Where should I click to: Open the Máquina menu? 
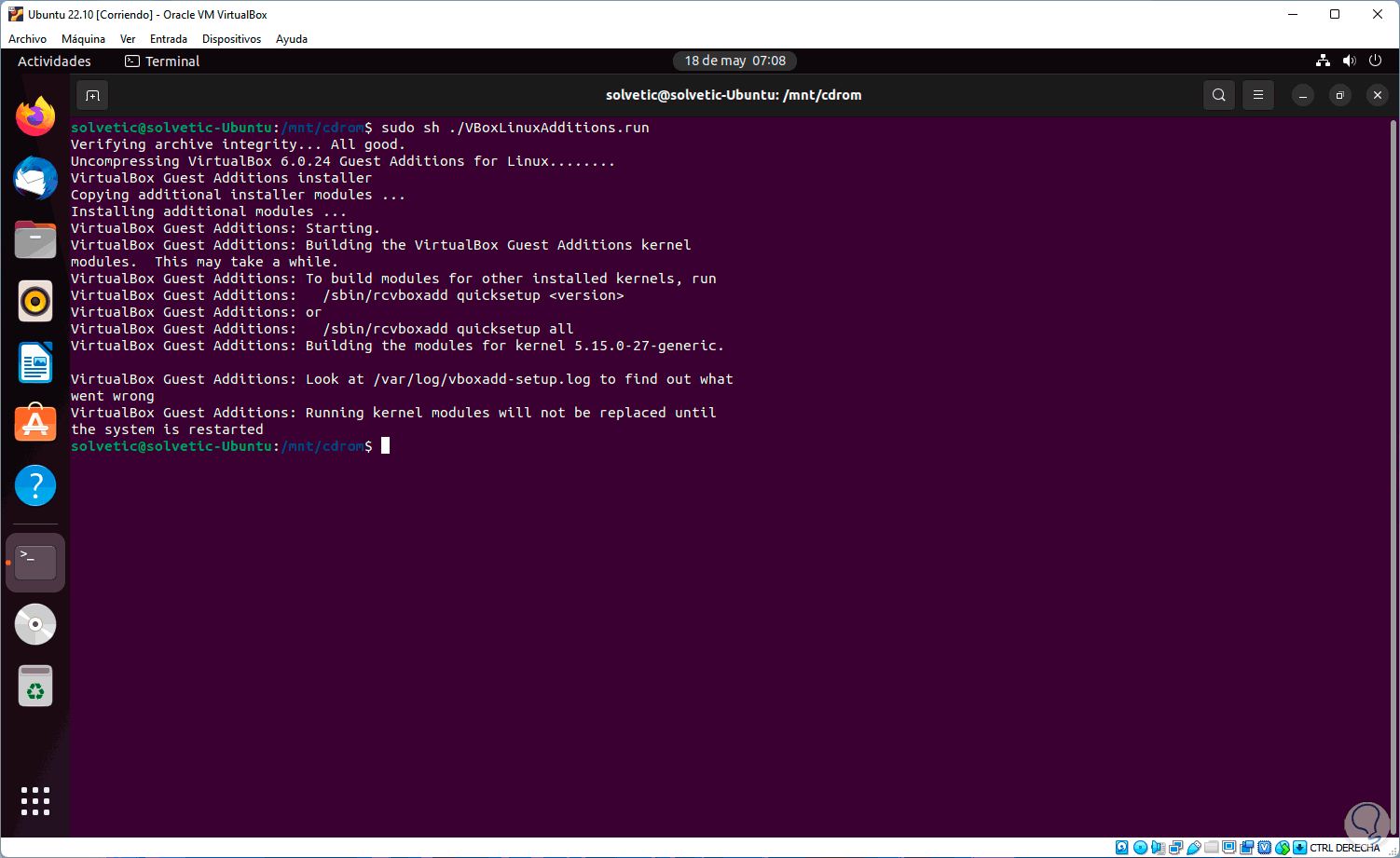83,39
